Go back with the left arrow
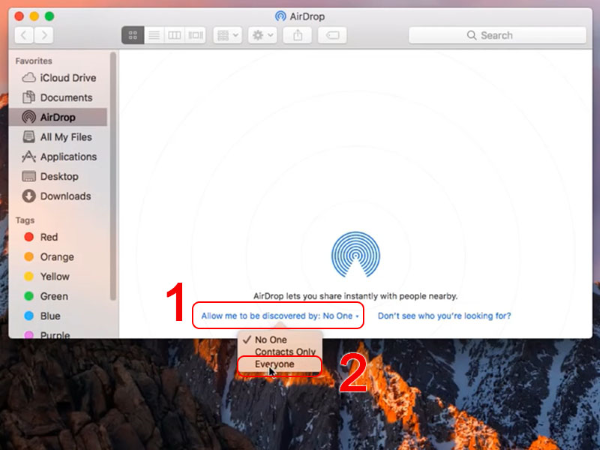 [24, 35]
